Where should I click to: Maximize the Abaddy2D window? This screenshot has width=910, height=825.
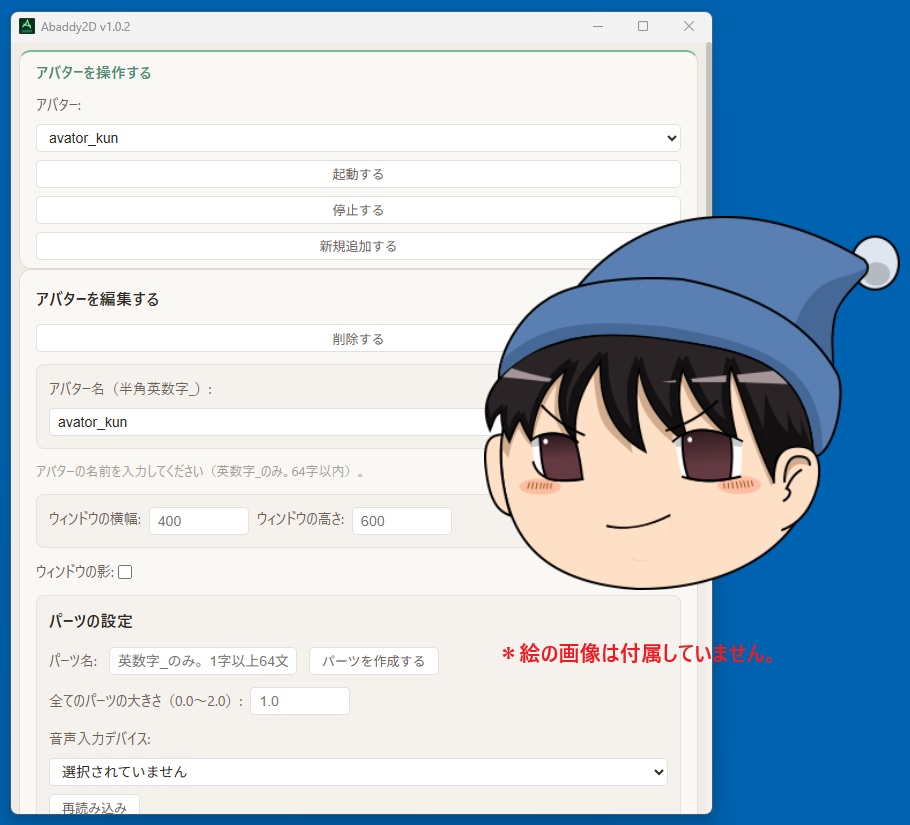click(643, 26)
